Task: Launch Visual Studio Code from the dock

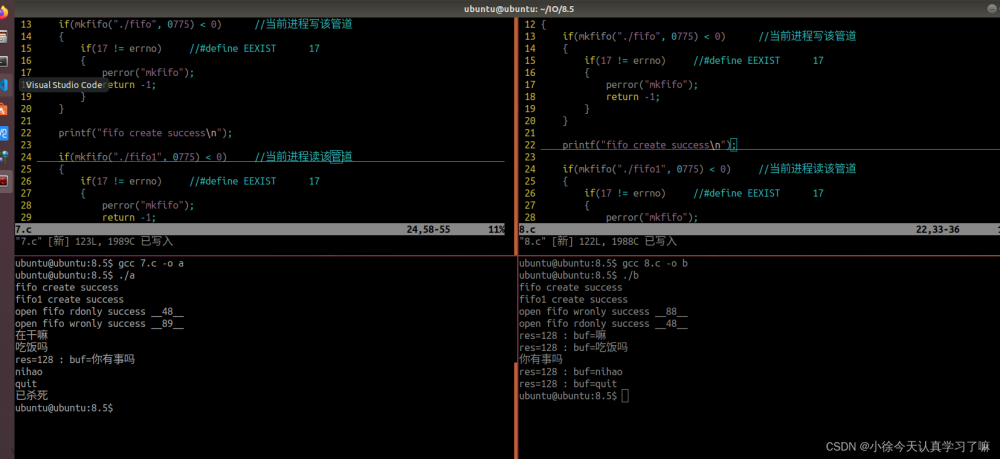Action: tap(4, 84)
